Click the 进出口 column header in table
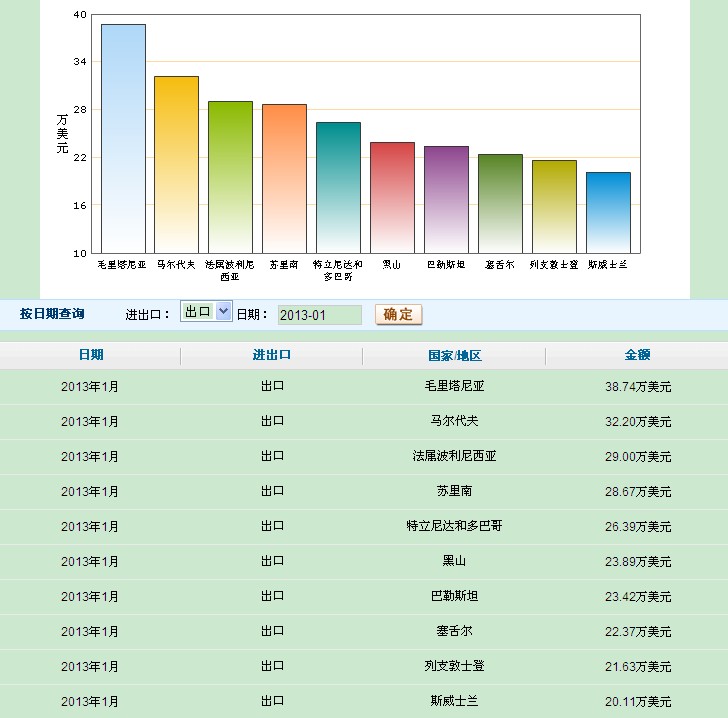 click(x=272, y=355)
